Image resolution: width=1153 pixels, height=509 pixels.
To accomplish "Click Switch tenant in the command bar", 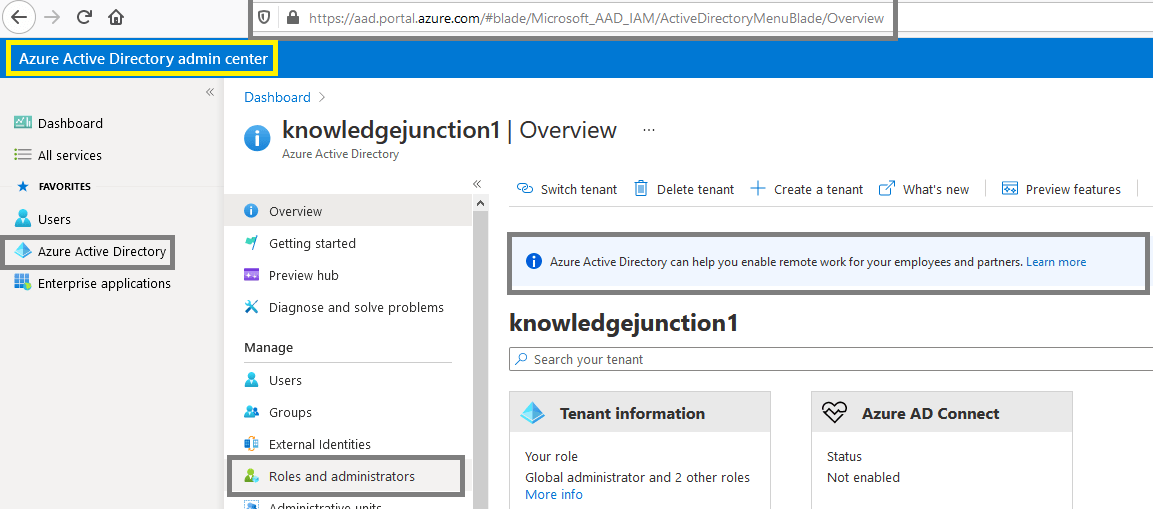I will point(567,189).
